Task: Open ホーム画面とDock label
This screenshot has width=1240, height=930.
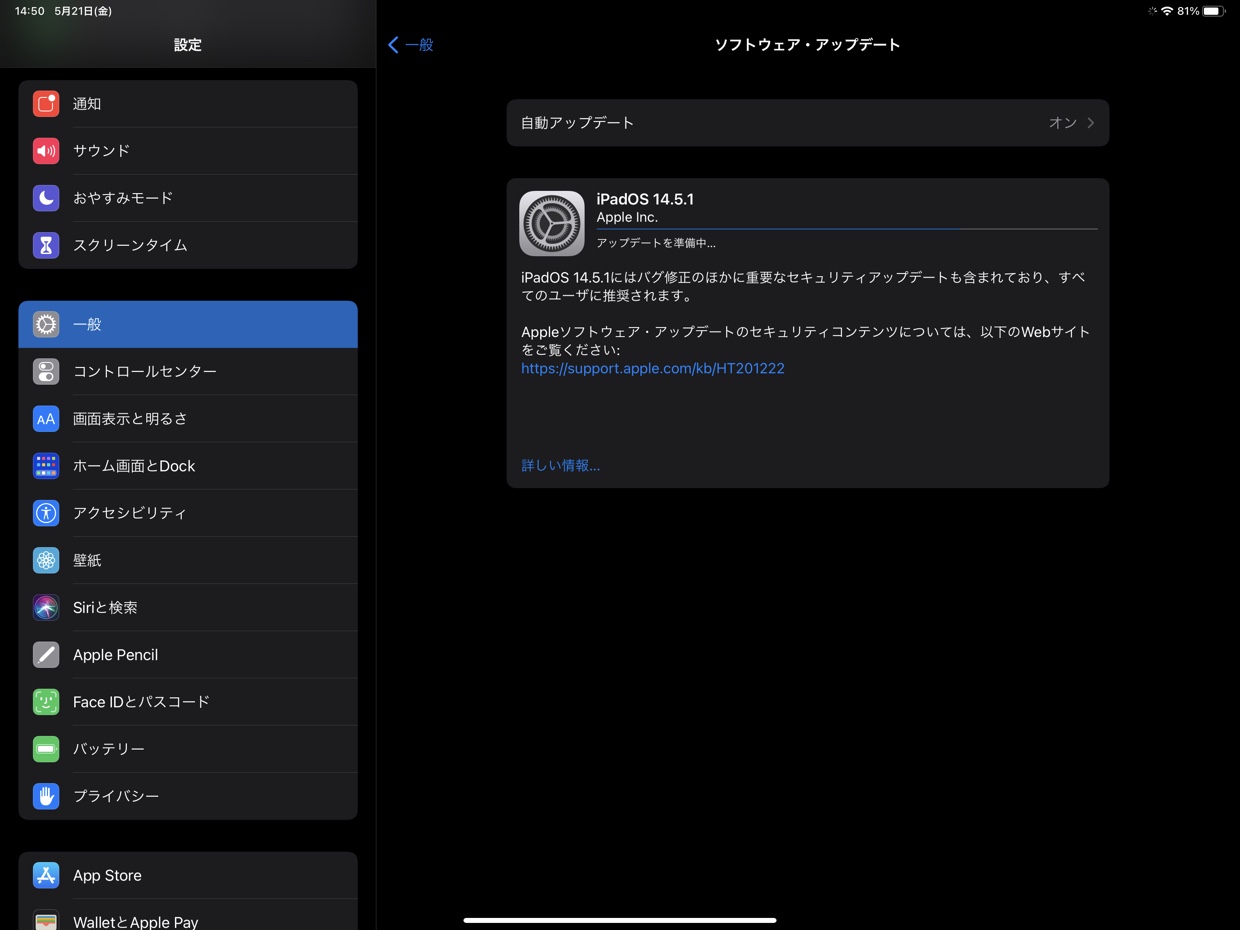Action: point(134,466)
